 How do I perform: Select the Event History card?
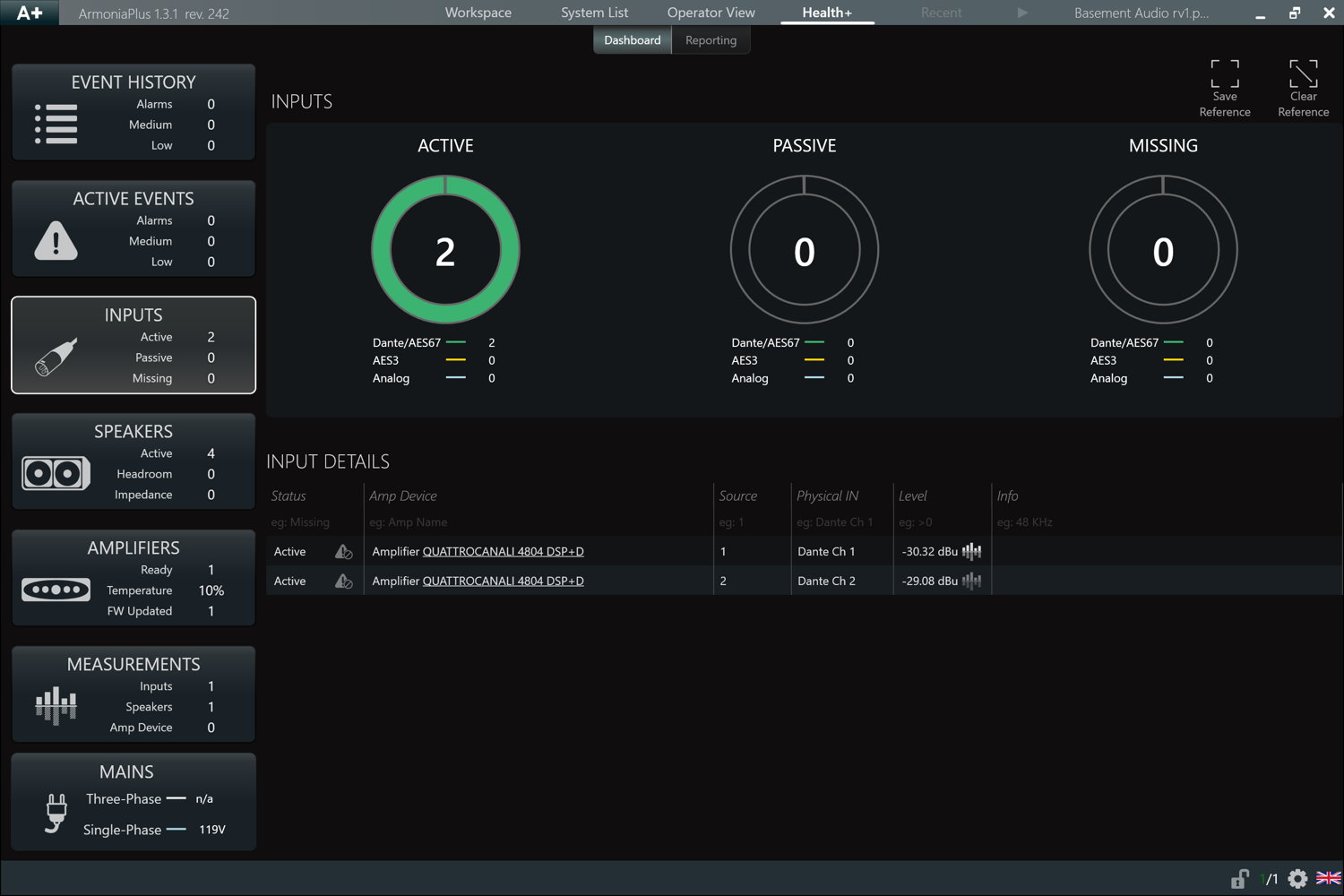(x=134, y=112)
